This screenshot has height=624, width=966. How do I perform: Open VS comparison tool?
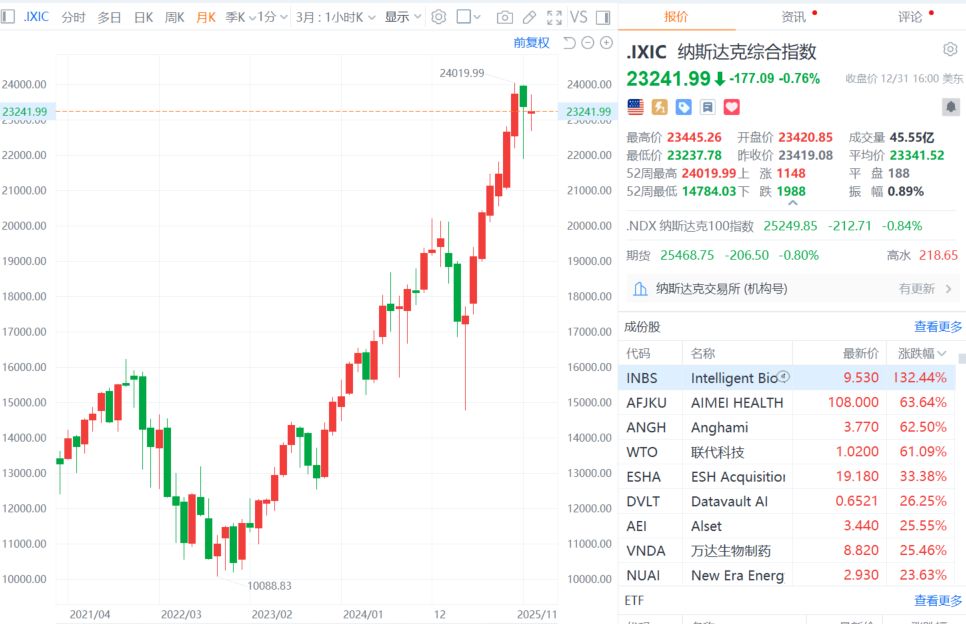(x=579, y=17)
